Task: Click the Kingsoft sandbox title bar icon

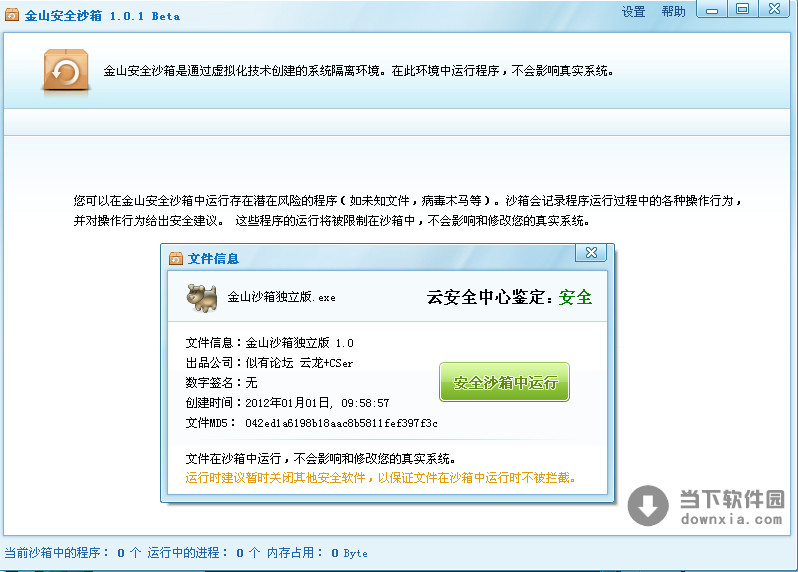Action: coord(12,15)
